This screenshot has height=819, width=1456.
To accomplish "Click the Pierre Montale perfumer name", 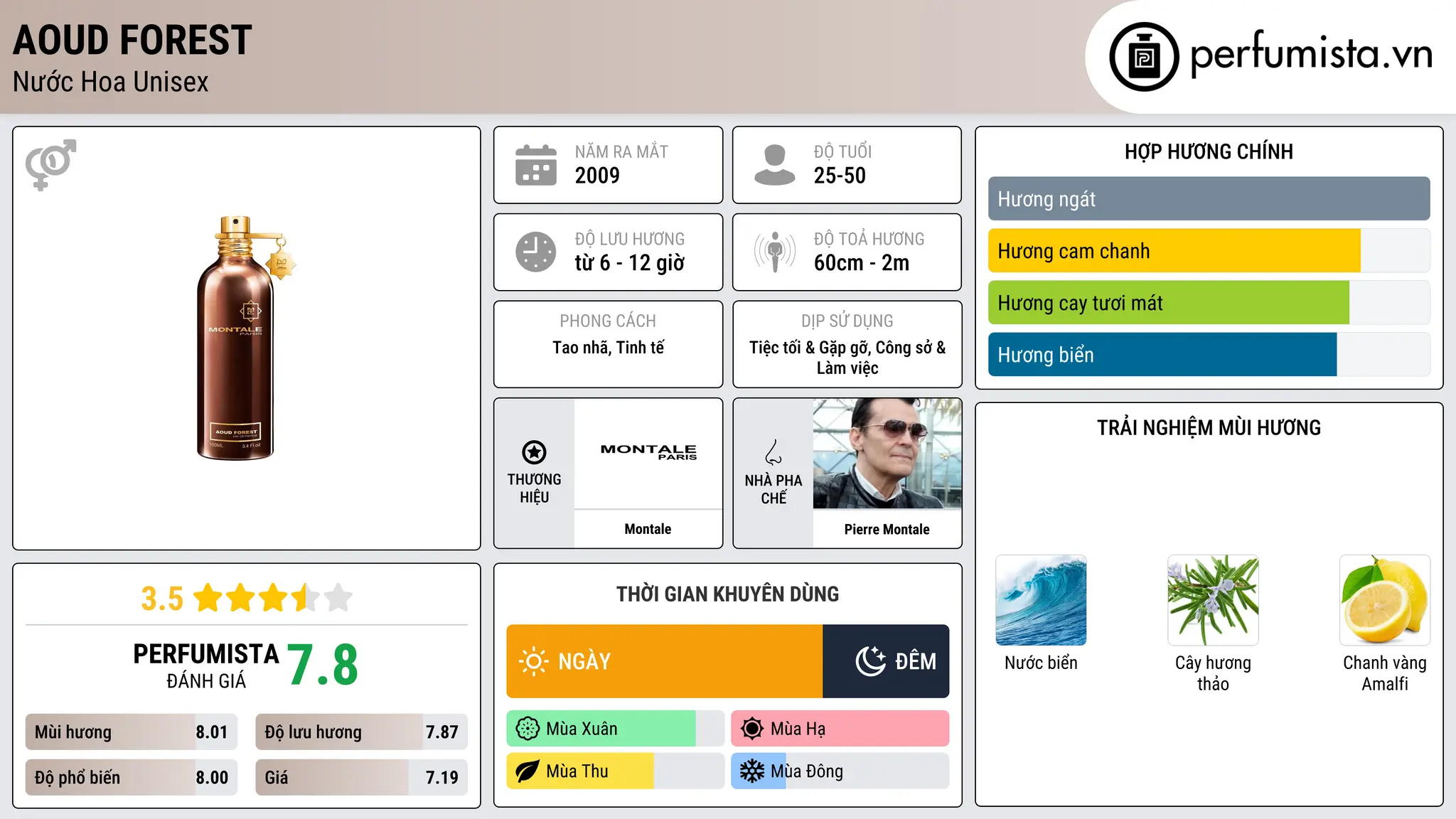I will click(x=887, y=529).
